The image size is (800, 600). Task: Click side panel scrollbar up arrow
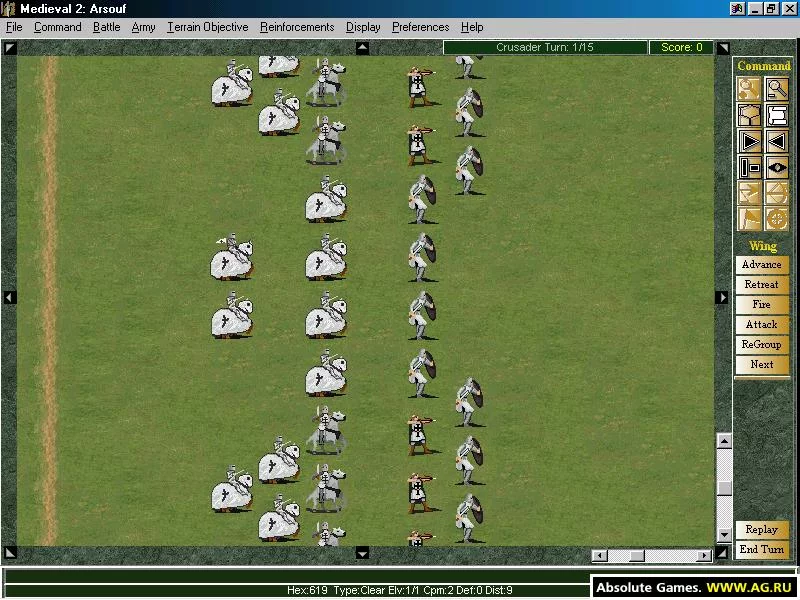(724, 440)
